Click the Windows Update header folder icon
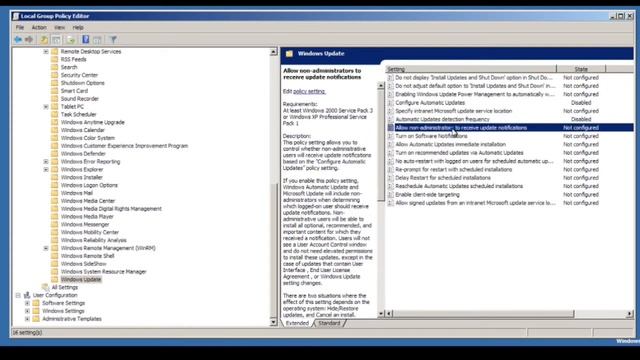 289,53
